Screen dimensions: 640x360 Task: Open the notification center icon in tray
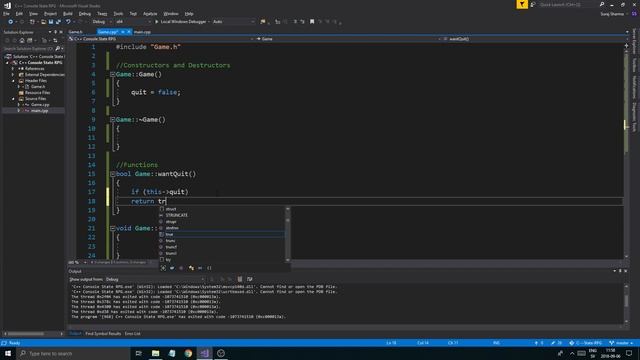pos(629,353)
